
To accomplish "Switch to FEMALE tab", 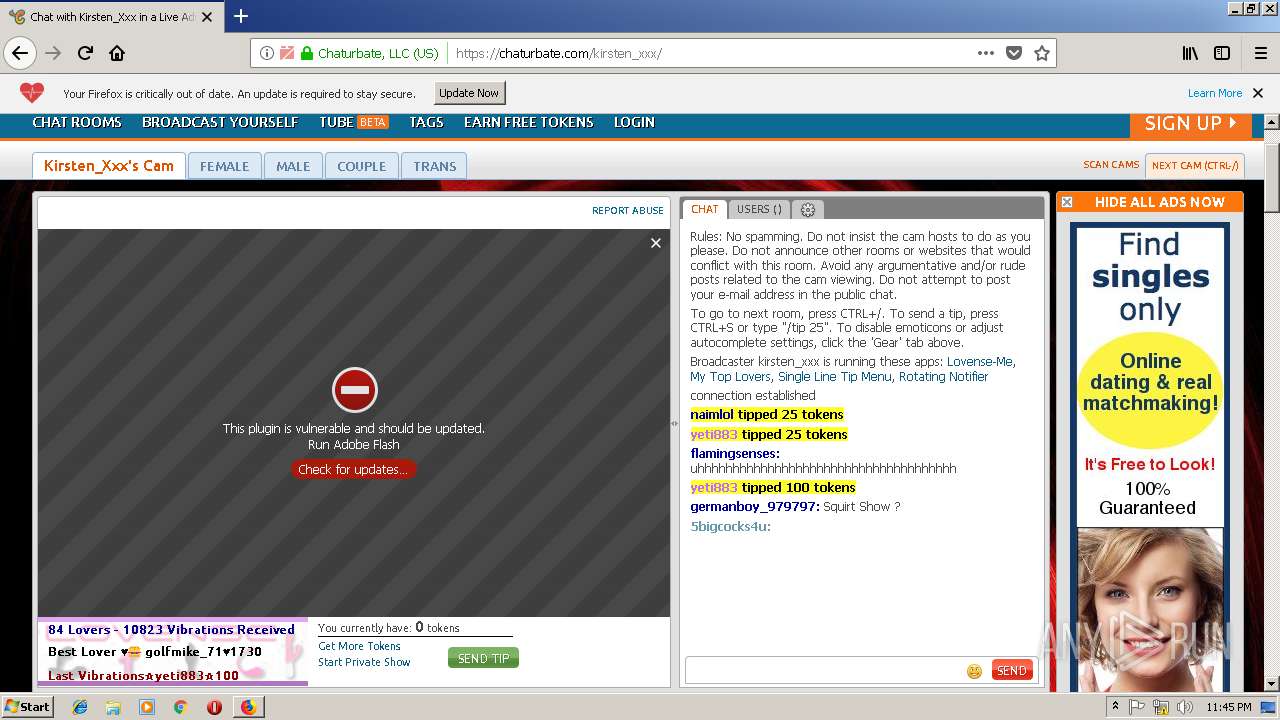I will point(224,166).
